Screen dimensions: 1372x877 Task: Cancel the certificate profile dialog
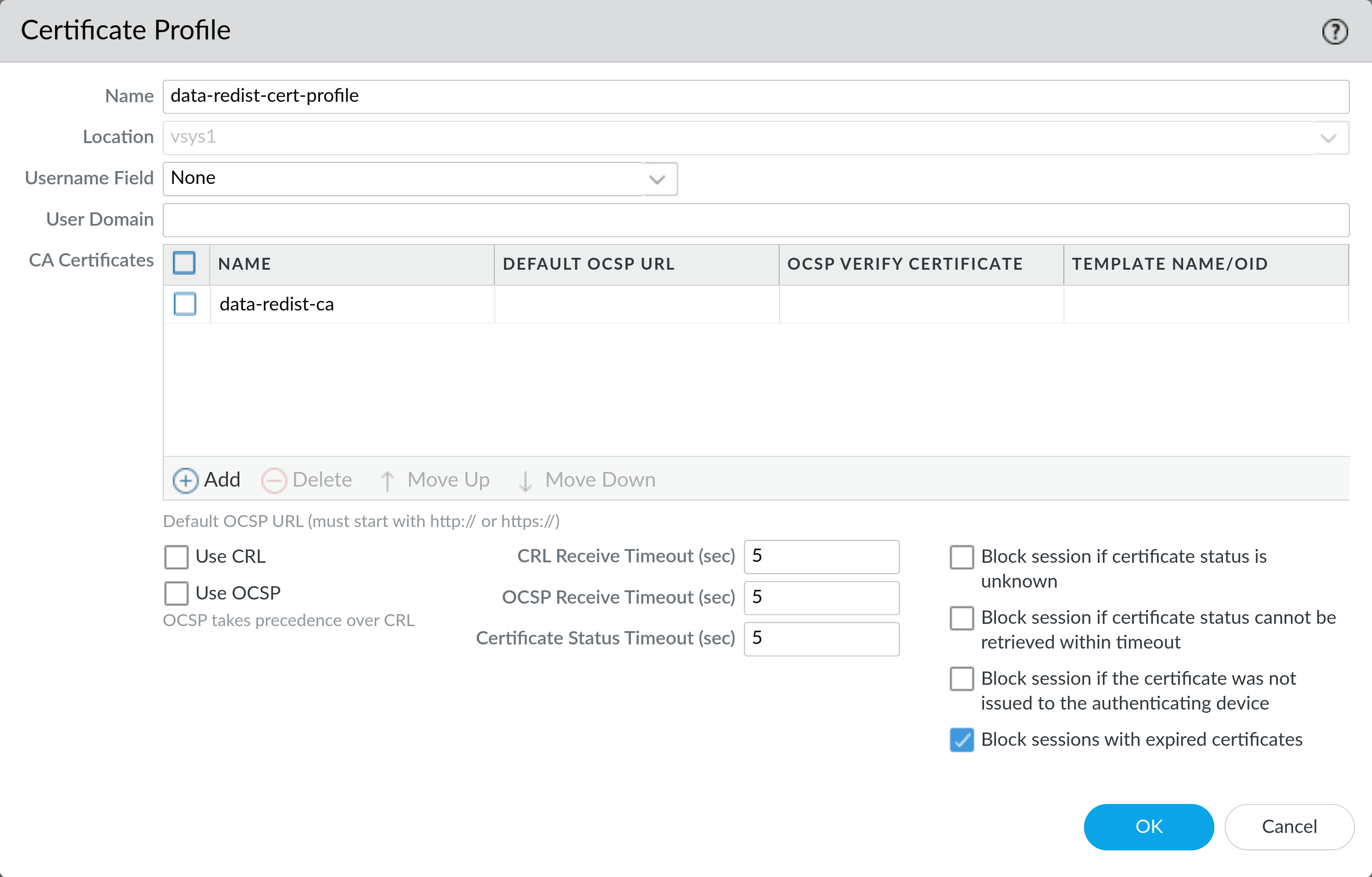pyautogui.click(x=1289, y=827)
